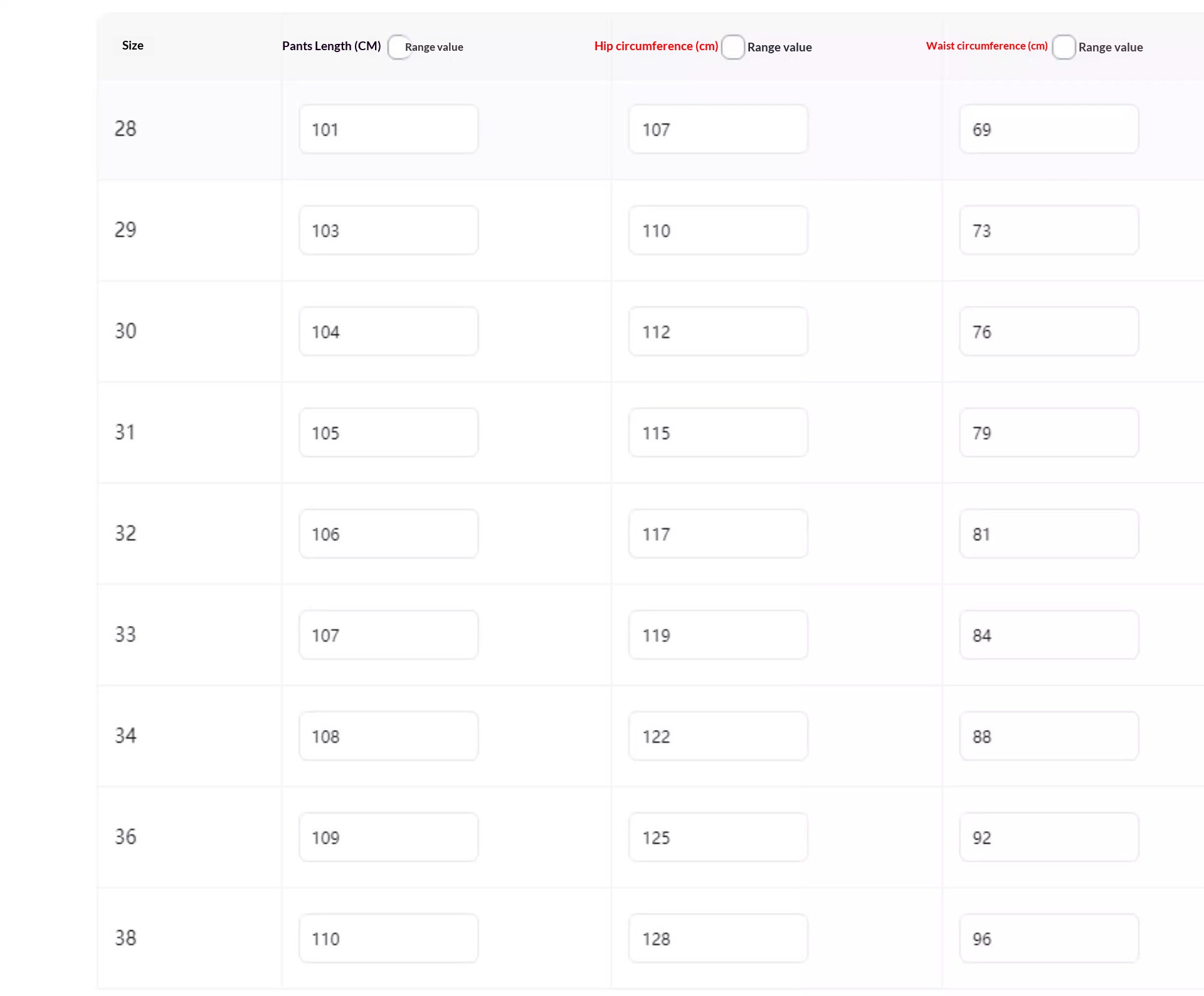The image size is (1204, 996).
Task: Click Hip circumference field for size 28
Action: pyautogui.click(x=718, y=129)
